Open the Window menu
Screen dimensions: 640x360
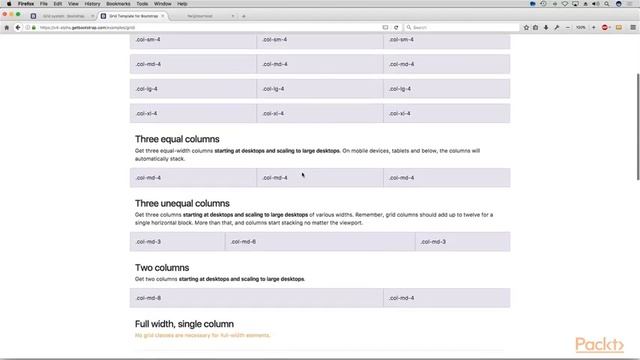pos(162,4)
